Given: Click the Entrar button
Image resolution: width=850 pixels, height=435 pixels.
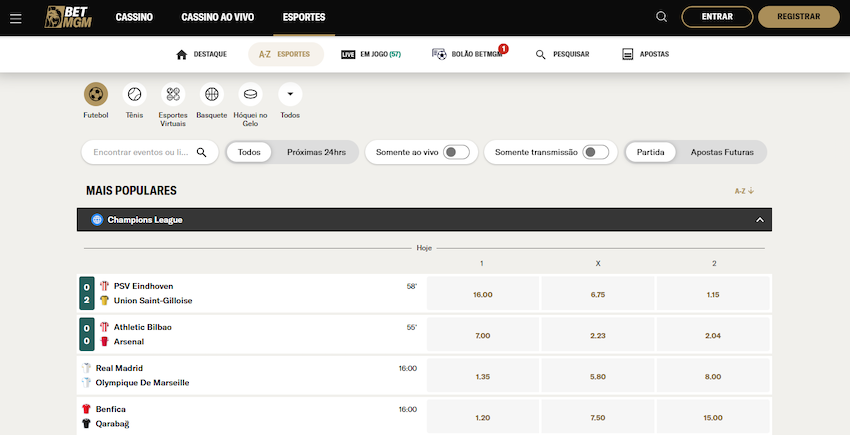Looking at the screenshot, I should pos(717,17).
